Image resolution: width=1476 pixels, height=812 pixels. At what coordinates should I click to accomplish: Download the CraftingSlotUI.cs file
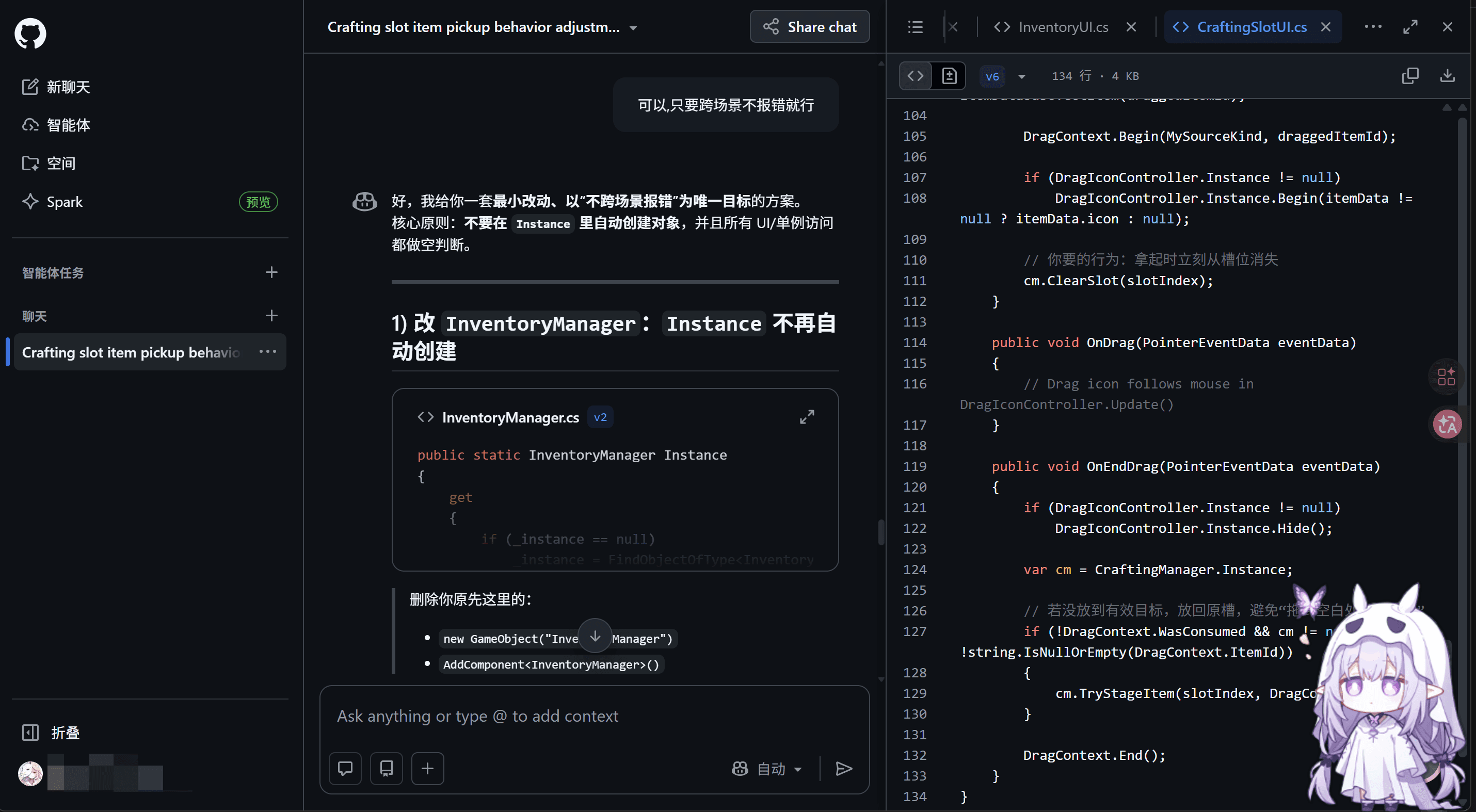click(1447, 76)
